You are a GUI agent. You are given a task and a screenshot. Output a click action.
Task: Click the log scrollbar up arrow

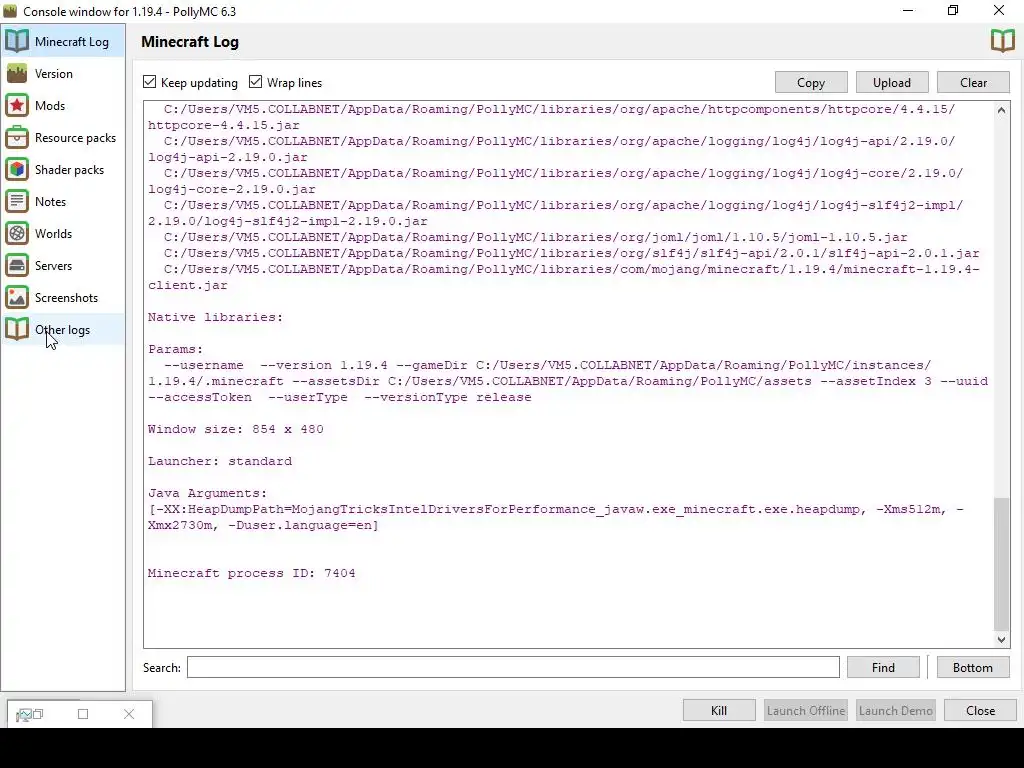[1001, 110]
